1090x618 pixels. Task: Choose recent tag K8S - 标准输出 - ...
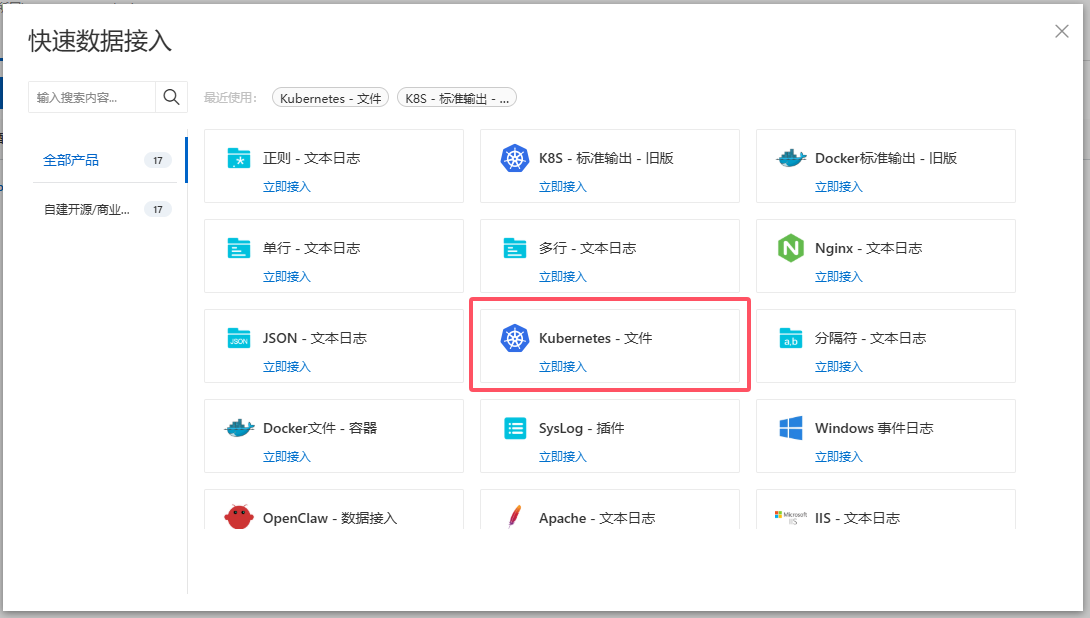(457, 98)
